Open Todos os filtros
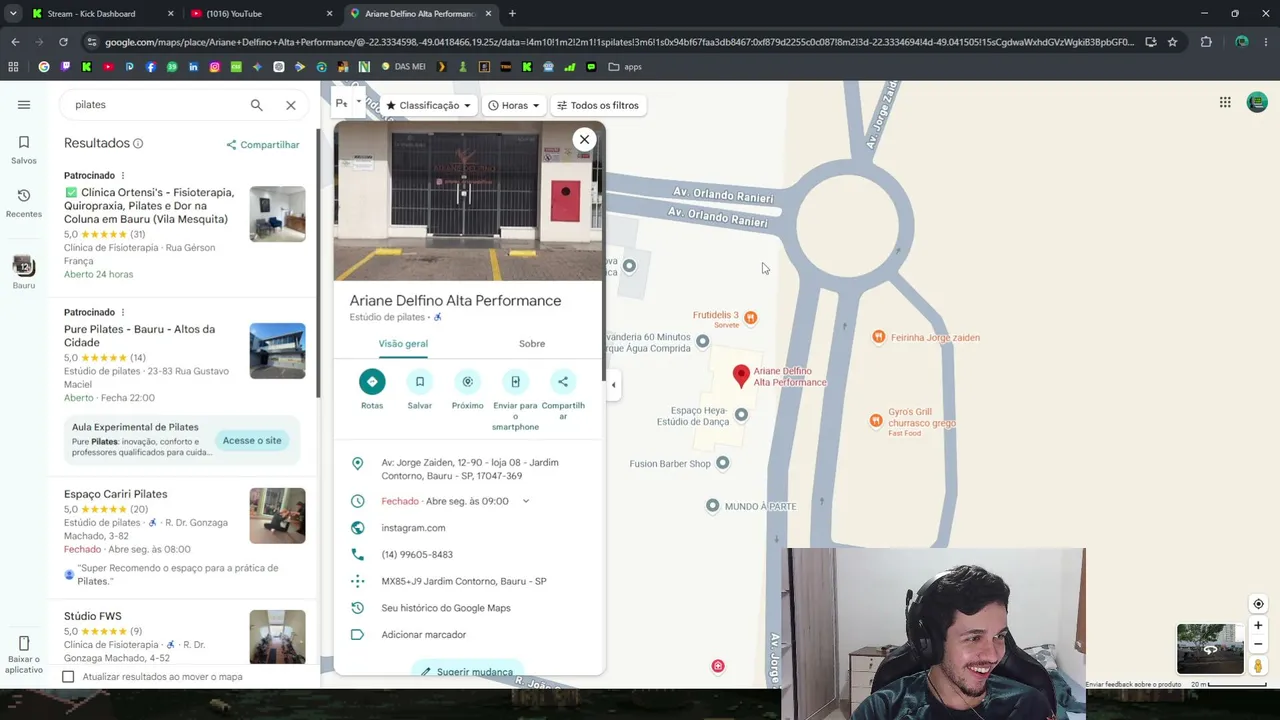This screenshot has width=1280, height=720. pos(598,105)
